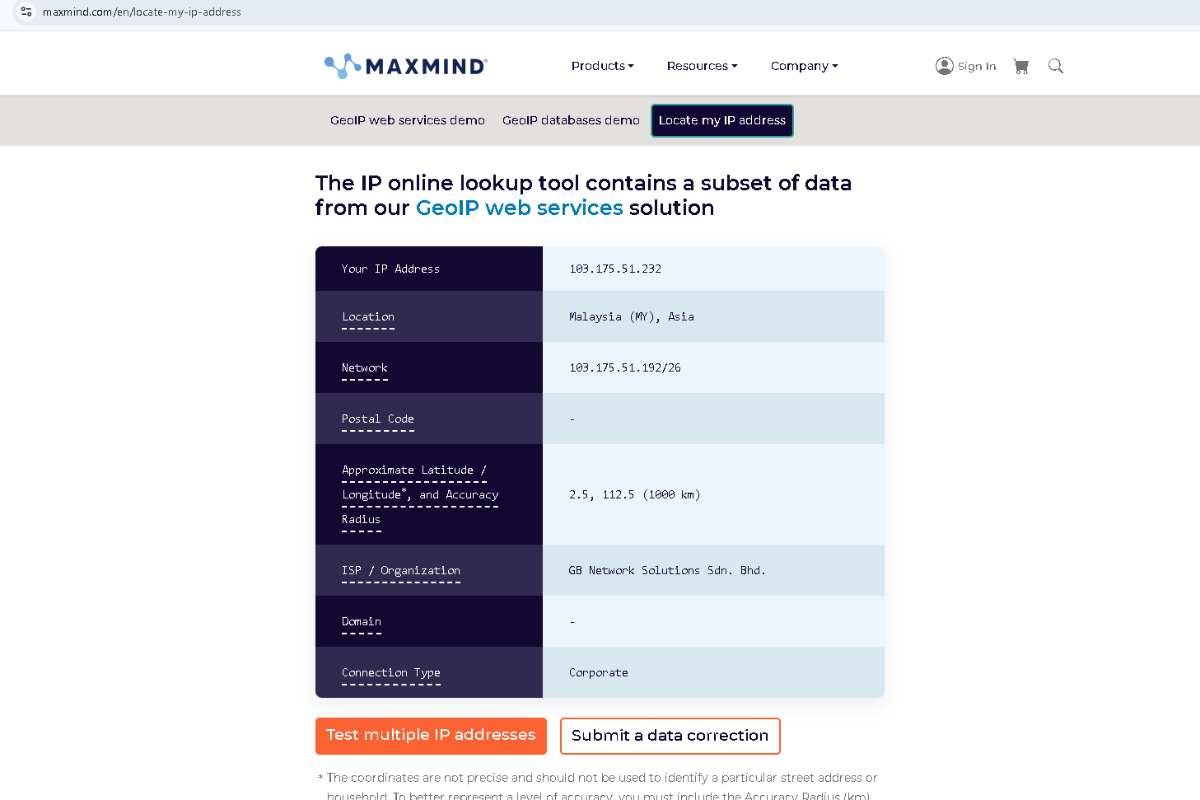Viewport: 1200px width, 800px height.
Task: Switch to GeoIP databases demo tab
Action: click(570, 120)
